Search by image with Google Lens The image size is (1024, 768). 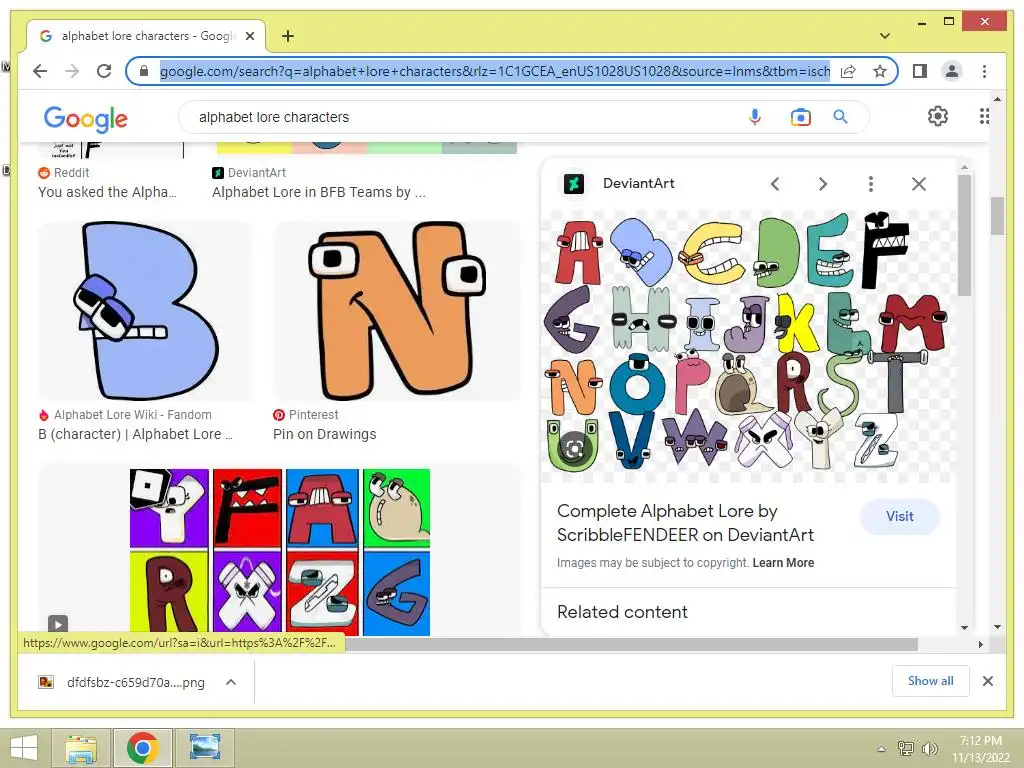tap(801, 117)
